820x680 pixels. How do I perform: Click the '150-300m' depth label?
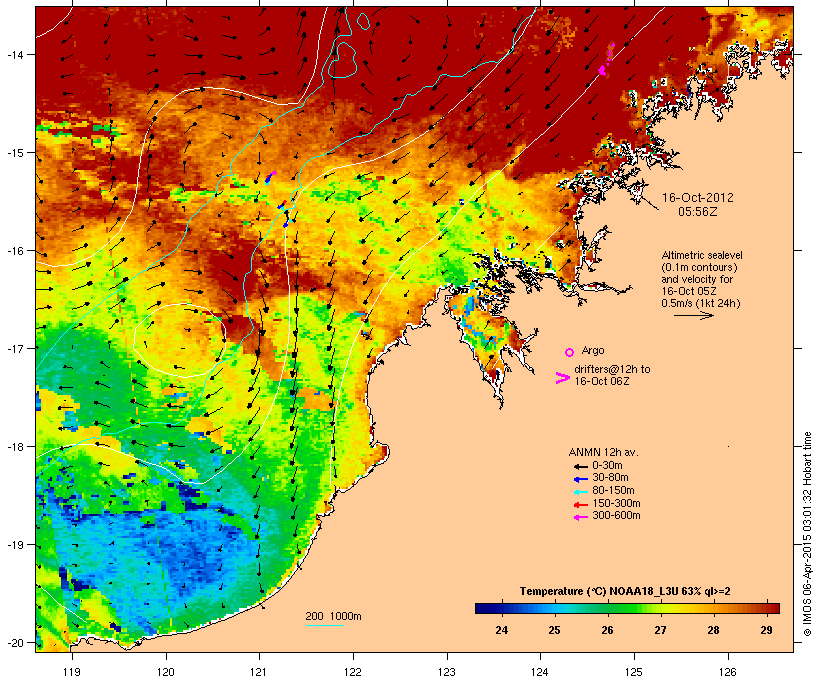[616, 503]
